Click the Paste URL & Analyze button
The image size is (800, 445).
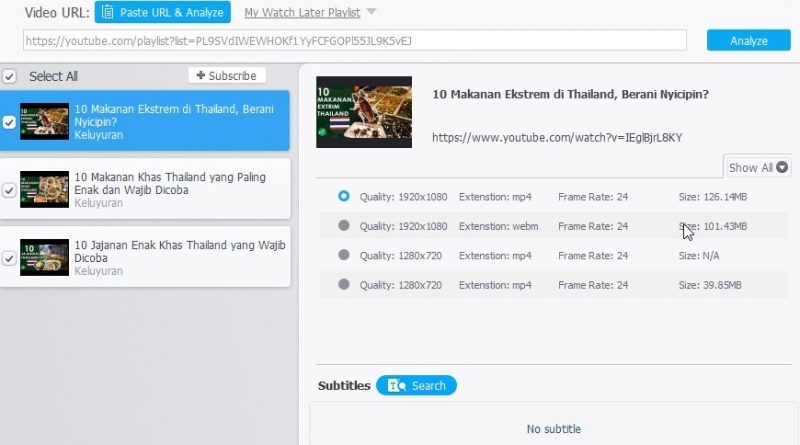[x=162, y=12]
